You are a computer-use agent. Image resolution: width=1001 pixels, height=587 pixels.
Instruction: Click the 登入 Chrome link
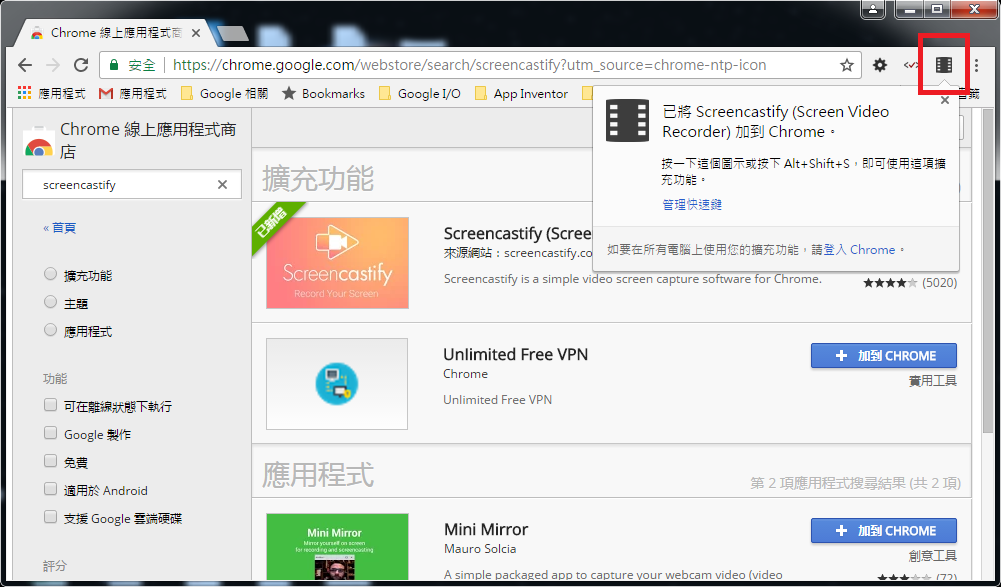tap(859, 250)
